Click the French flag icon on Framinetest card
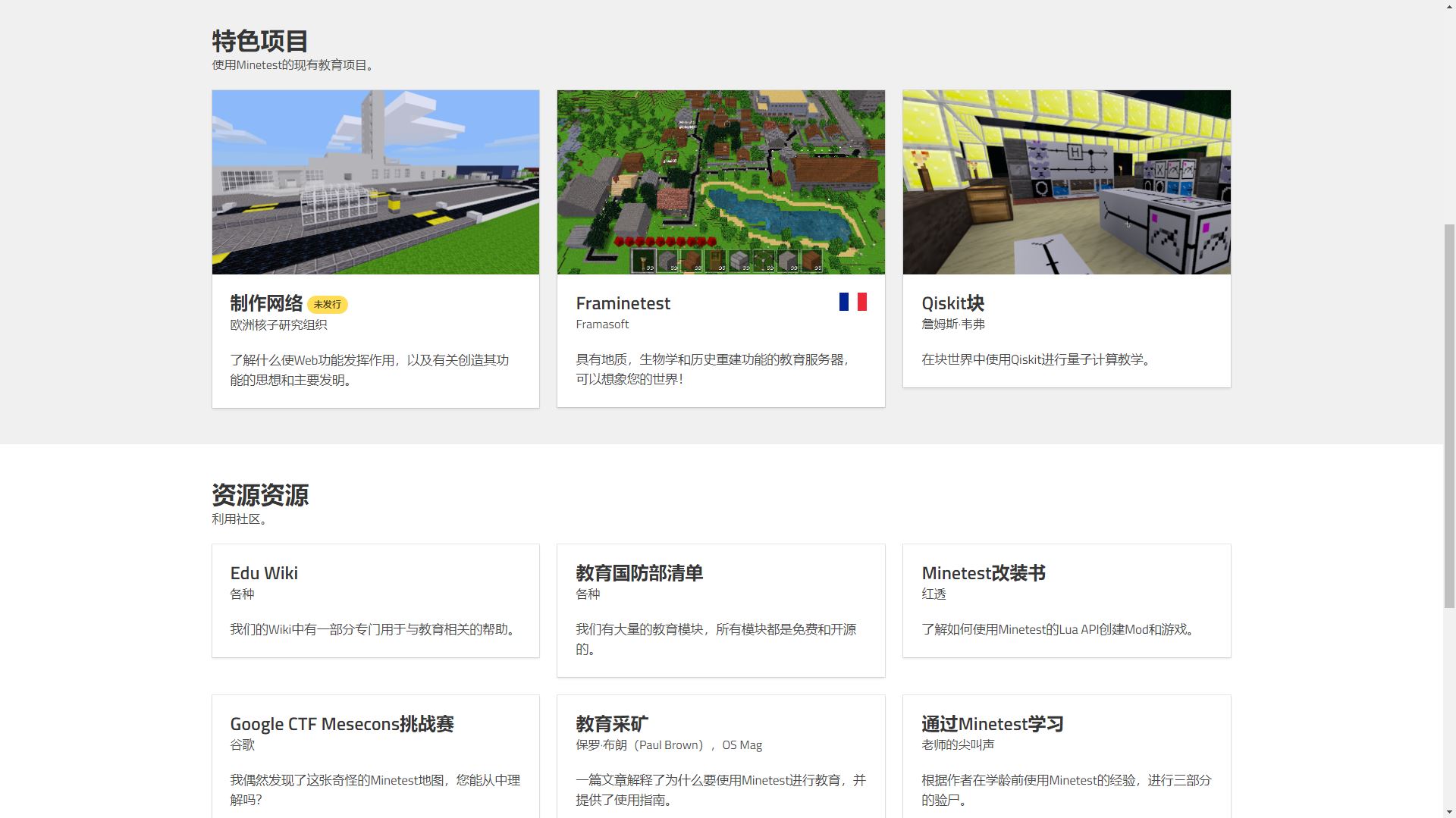Screen dimensions: 1456x818 [x=852, y=302]
